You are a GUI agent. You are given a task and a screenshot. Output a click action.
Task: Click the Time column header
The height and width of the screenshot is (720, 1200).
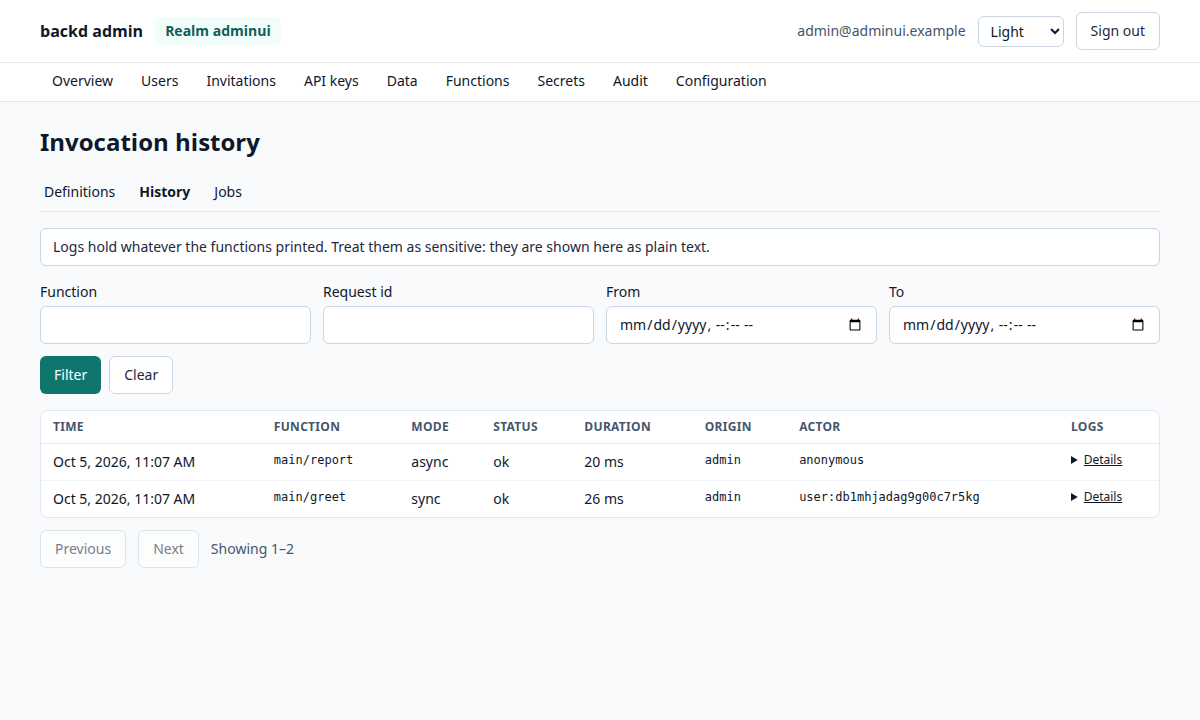(68, 427)
